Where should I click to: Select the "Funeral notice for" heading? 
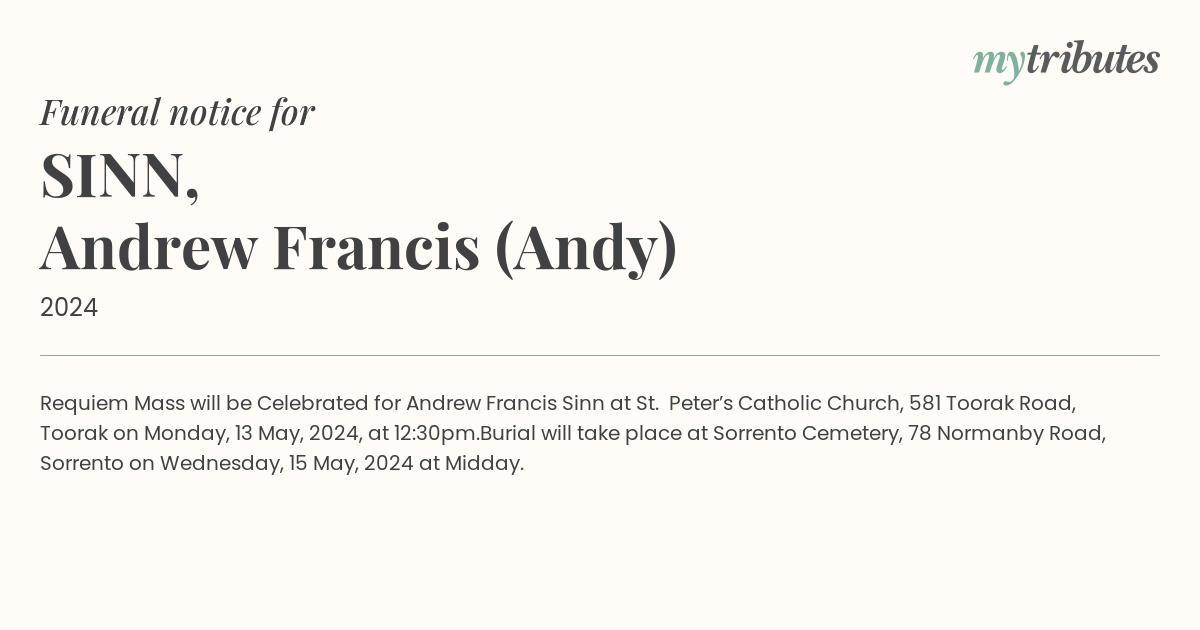point(177,112)
